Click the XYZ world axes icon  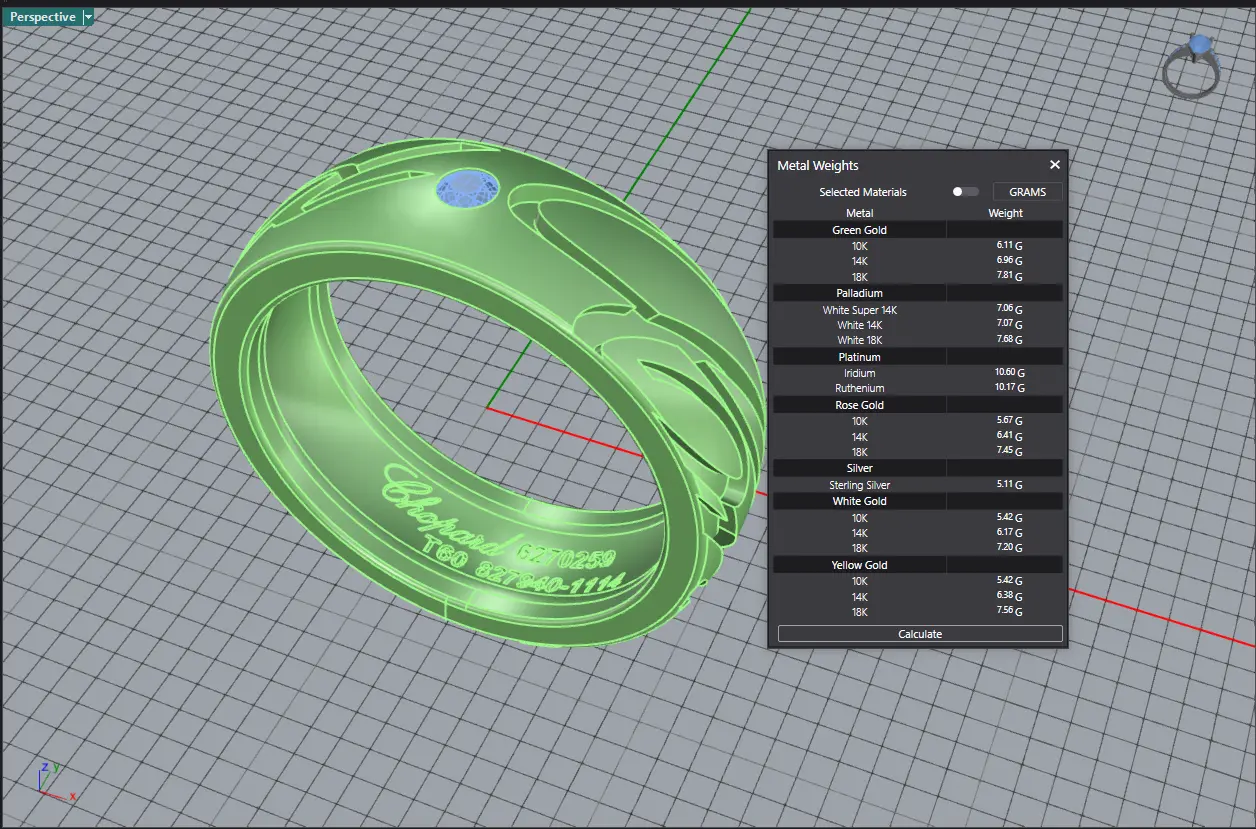click(55, 781)
